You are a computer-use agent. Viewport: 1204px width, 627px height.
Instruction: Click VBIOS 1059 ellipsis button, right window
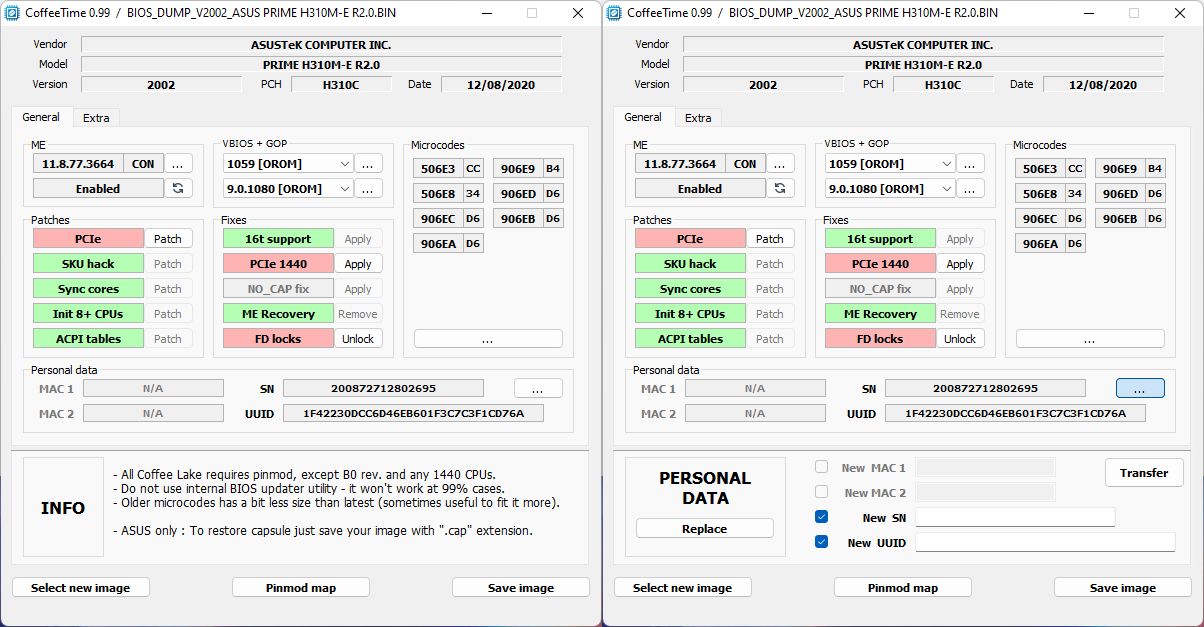[x=970, y=163]
